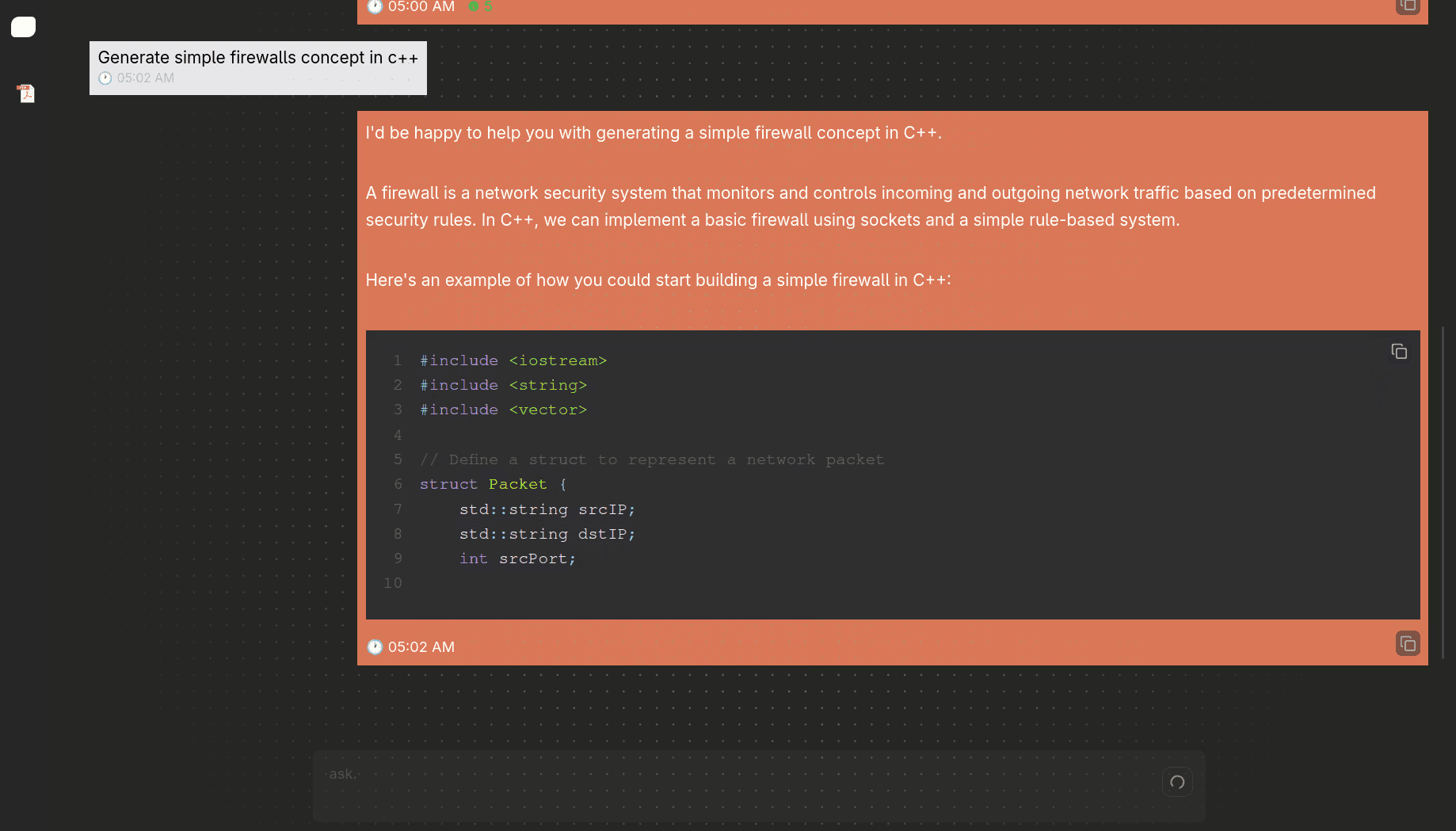Select the "Generate simple firewalls concept" user message
The image size is (1456, 831).
pyautogui.click(x=257, y=58)
